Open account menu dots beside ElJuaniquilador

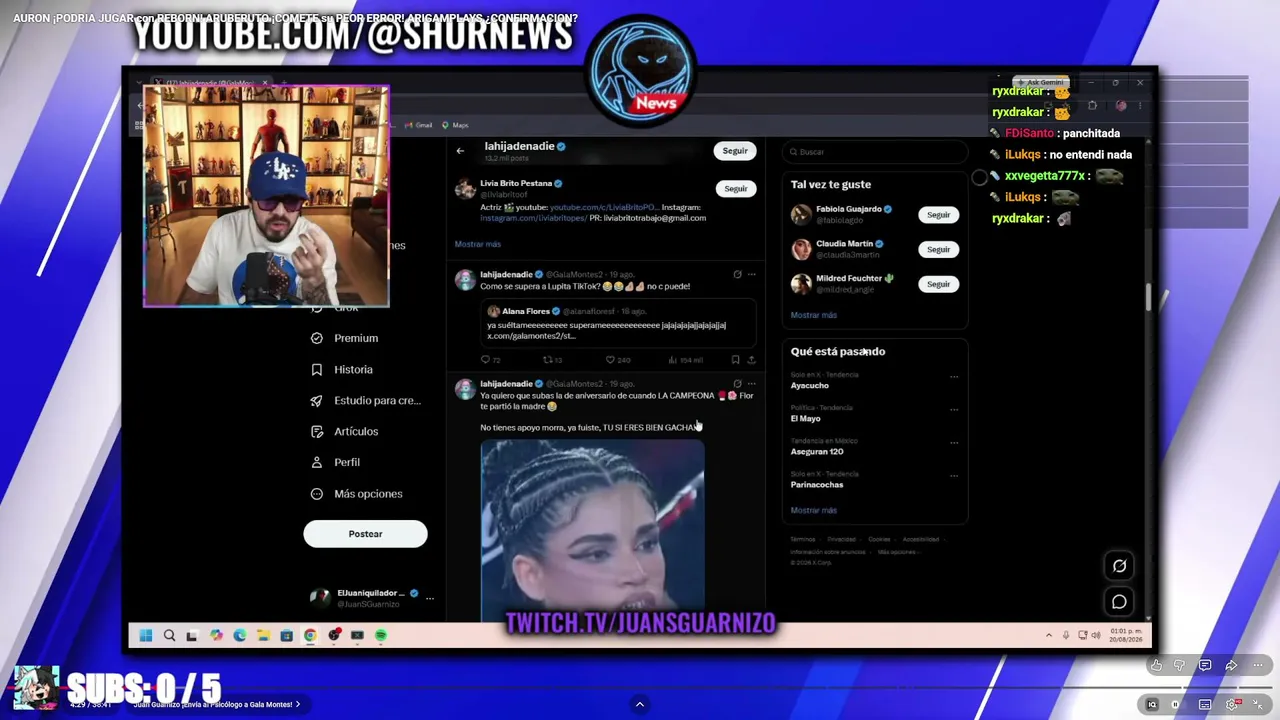click(x=430, y=598)
